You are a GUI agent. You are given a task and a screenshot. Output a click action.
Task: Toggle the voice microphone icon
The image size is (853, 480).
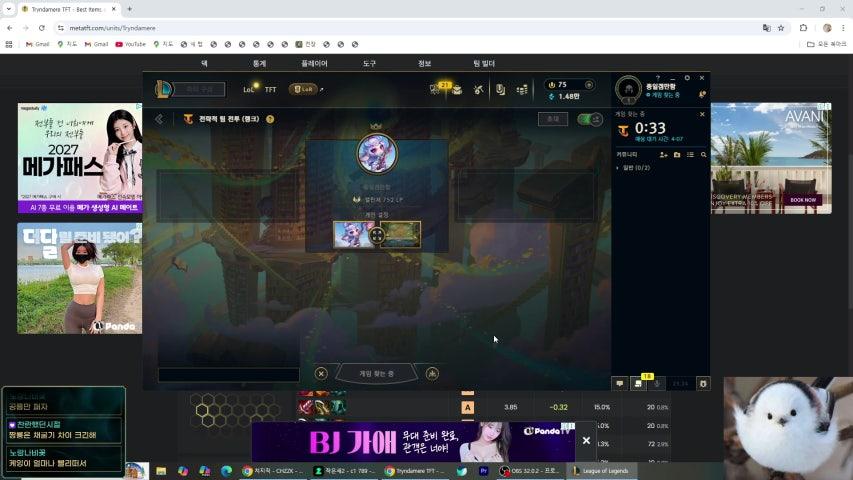(x=657, y=384)
